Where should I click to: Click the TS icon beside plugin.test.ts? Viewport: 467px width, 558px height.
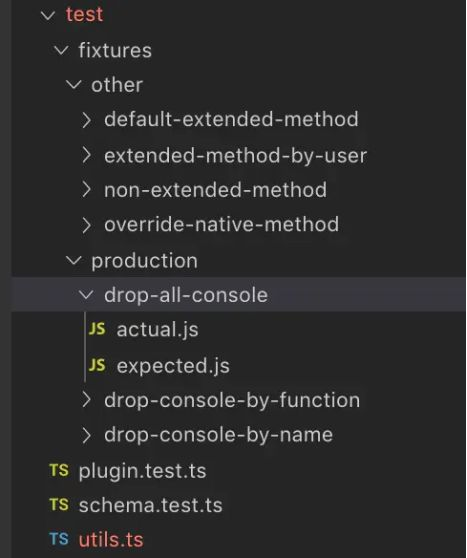coord(59,470)
